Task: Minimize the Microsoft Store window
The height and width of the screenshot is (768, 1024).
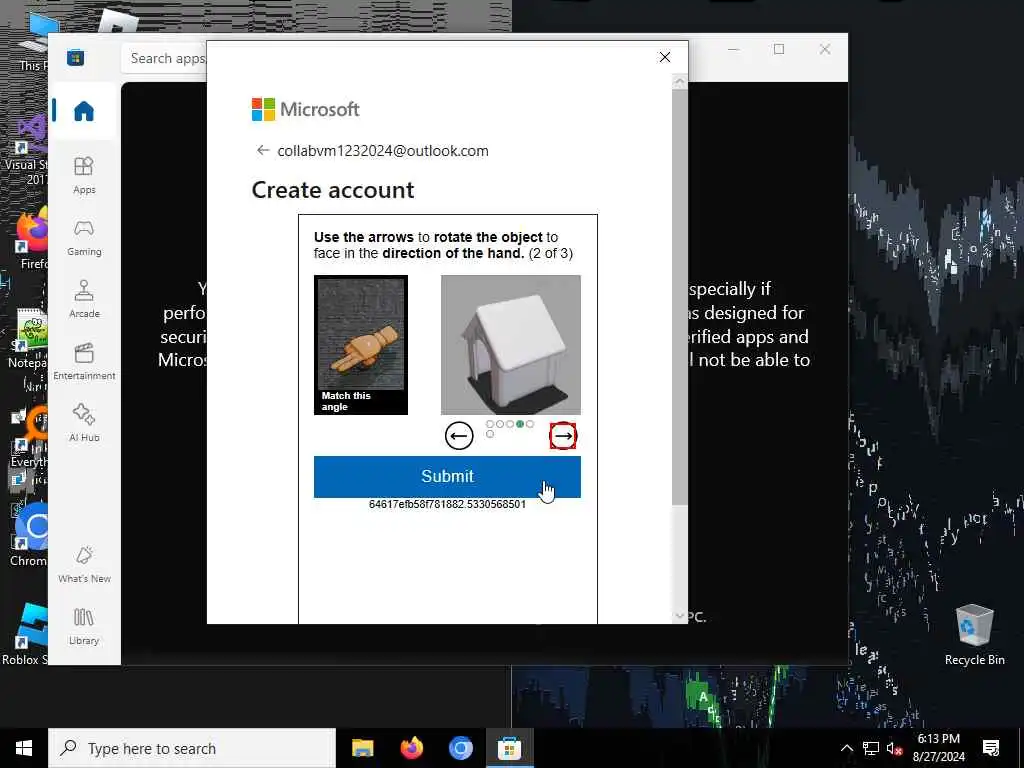Action: pos(733,49)
